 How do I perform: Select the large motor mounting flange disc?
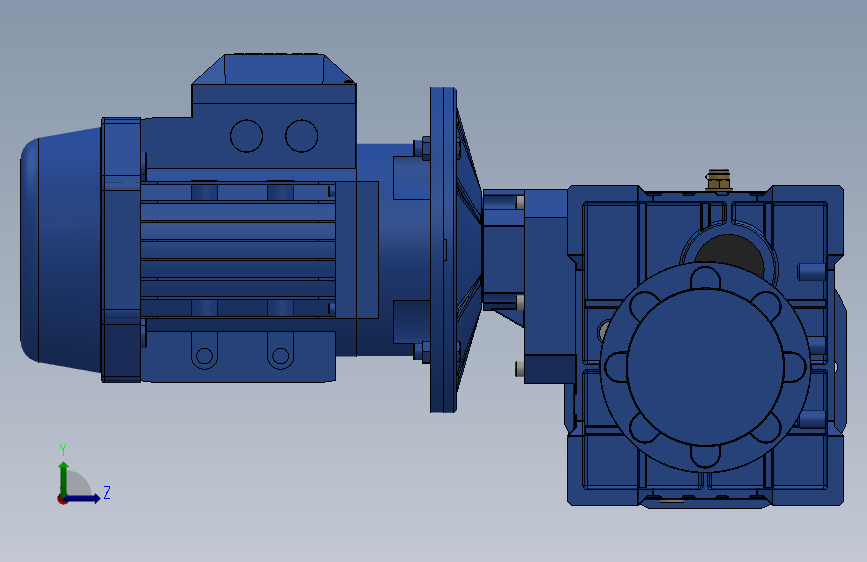(443, 249)
